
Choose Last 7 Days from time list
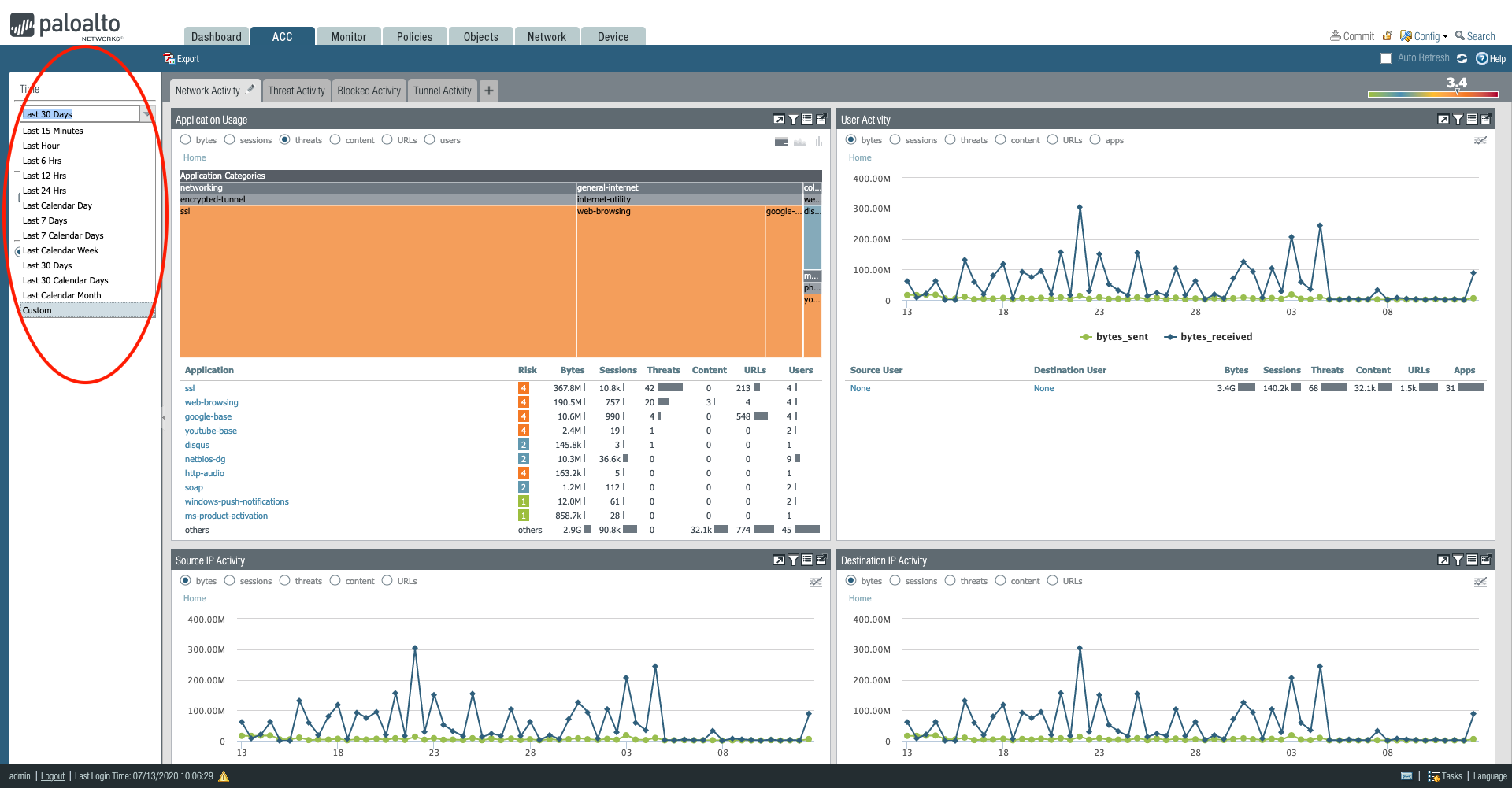[45, 220]
